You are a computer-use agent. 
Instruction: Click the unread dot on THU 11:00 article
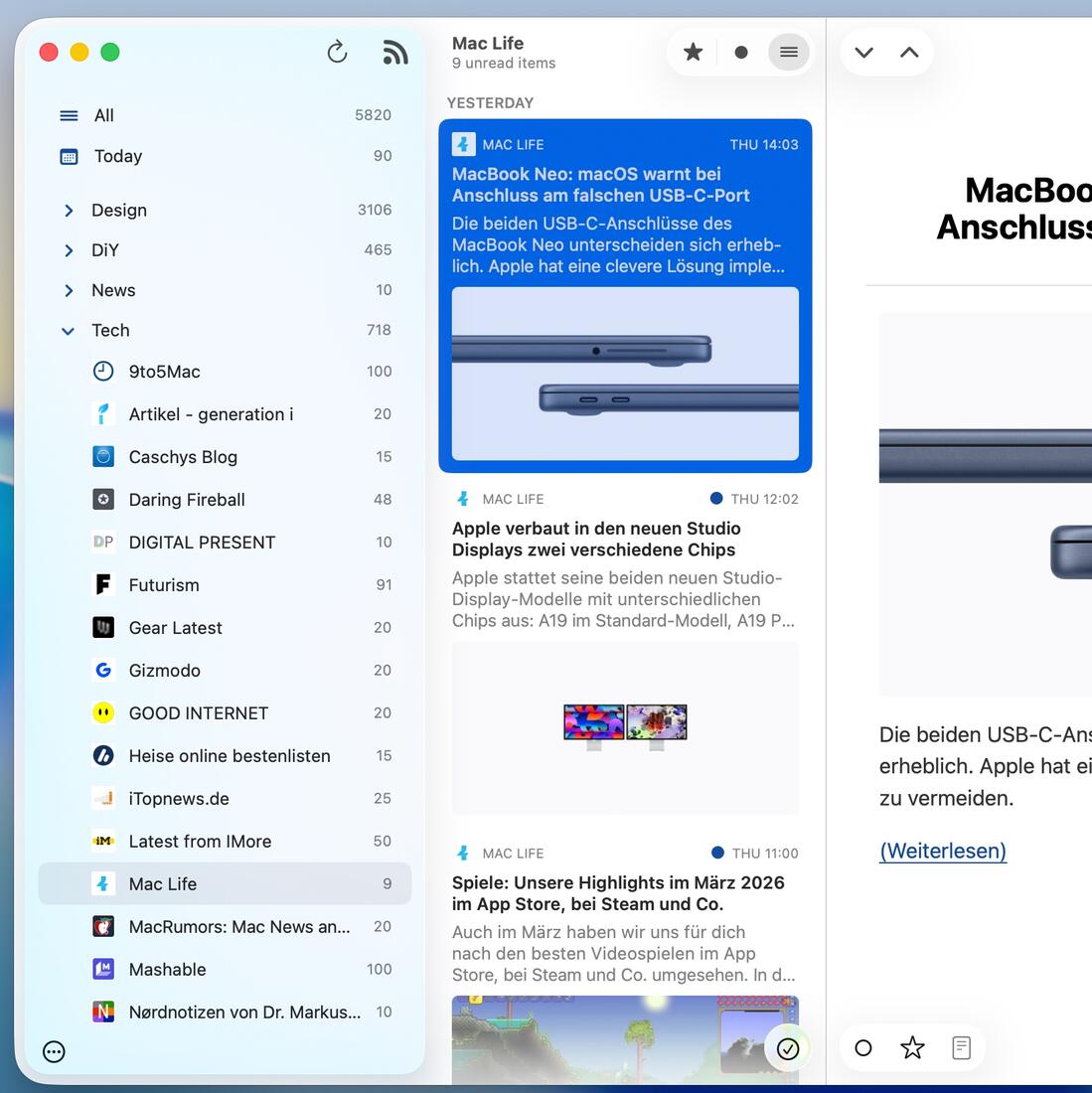717,853
